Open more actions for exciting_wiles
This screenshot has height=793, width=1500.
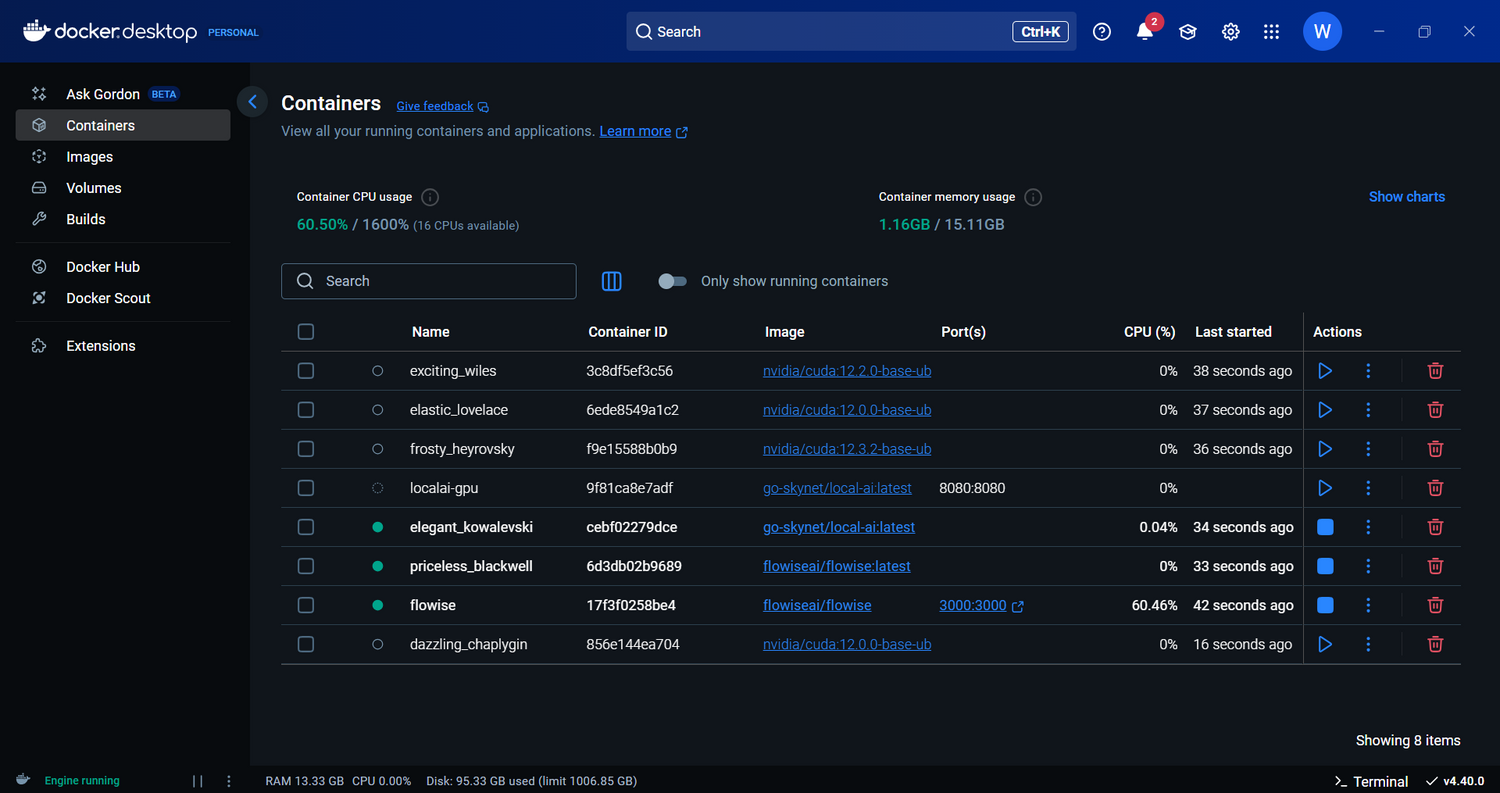[1368, 371]
